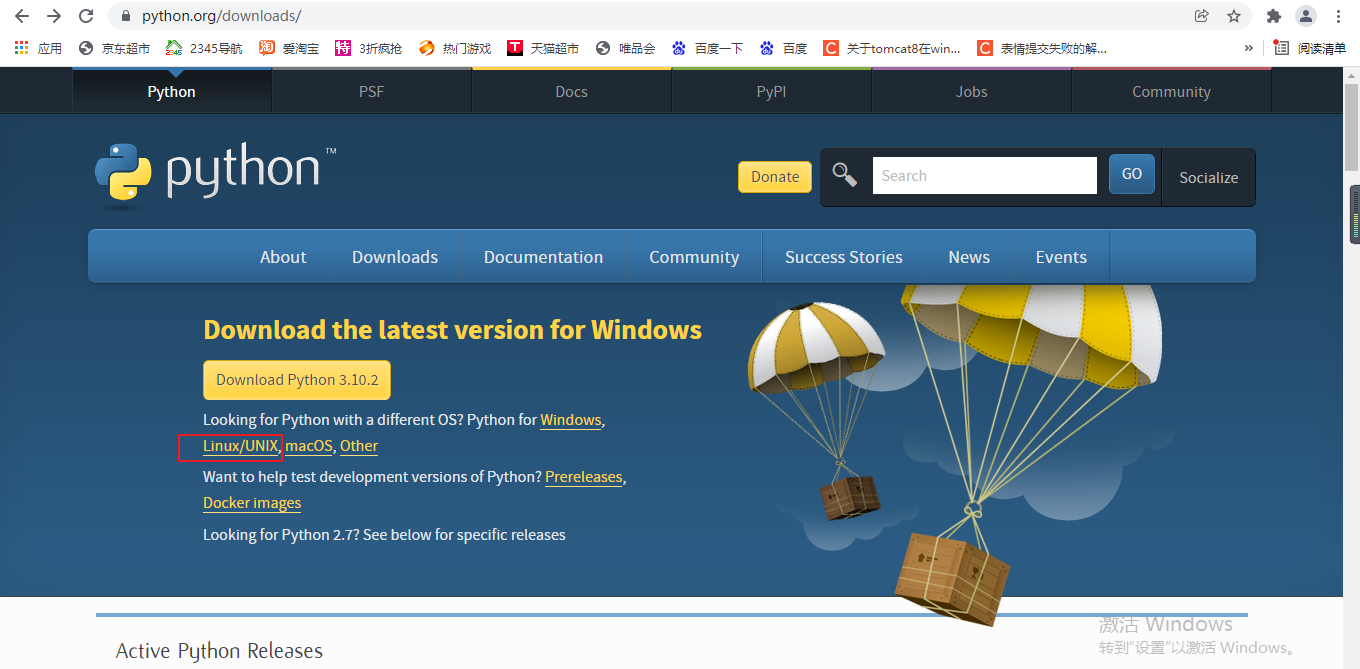Click 'Download the latest version for Windows' heading
This screenshot has height=669, width=1360.
tap(452, 330)
